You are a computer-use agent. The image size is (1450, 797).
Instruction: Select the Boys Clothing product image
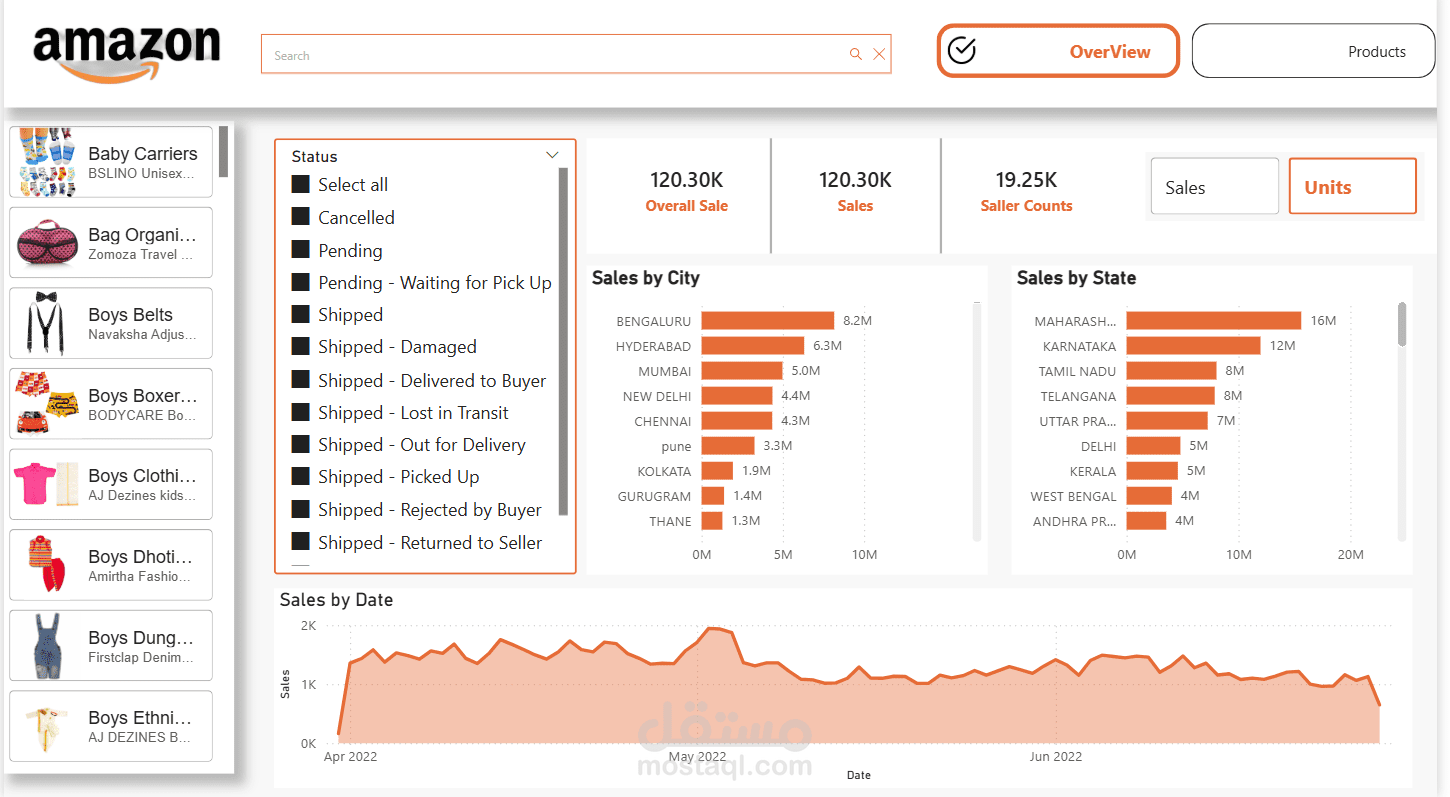pyautogui.click(x=47, y=484)
